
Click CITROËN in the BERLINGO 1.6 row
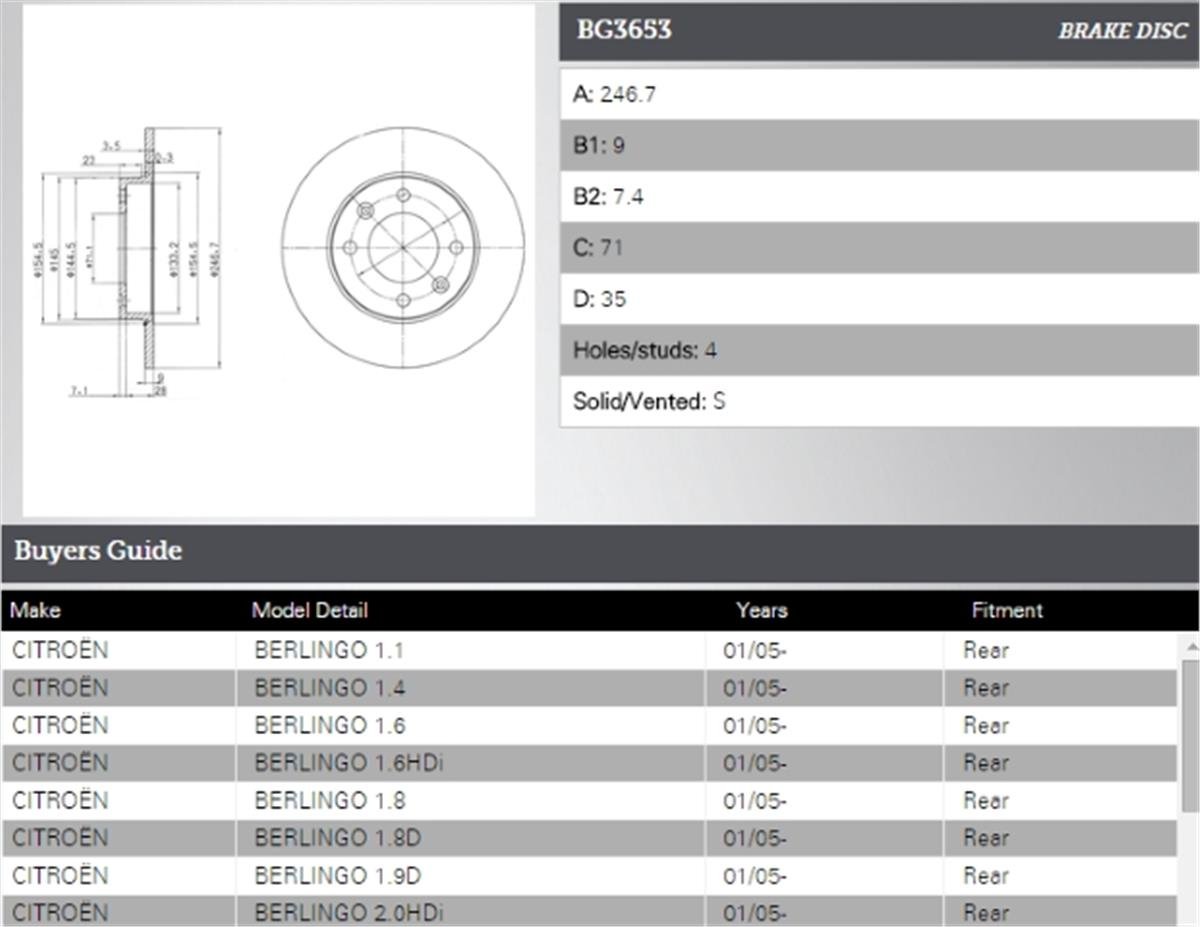pyautogui.click(x=60, y=725)
